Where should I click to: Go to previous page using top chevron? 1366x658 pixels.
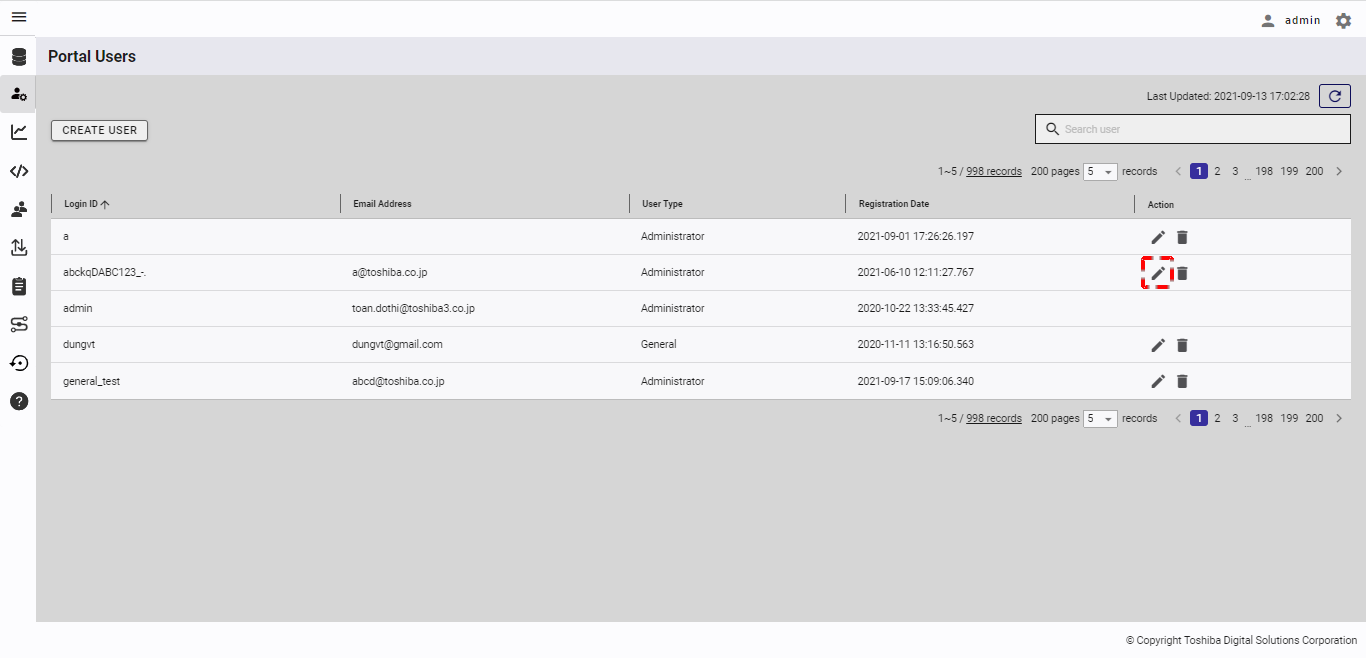click(1178, 171)
